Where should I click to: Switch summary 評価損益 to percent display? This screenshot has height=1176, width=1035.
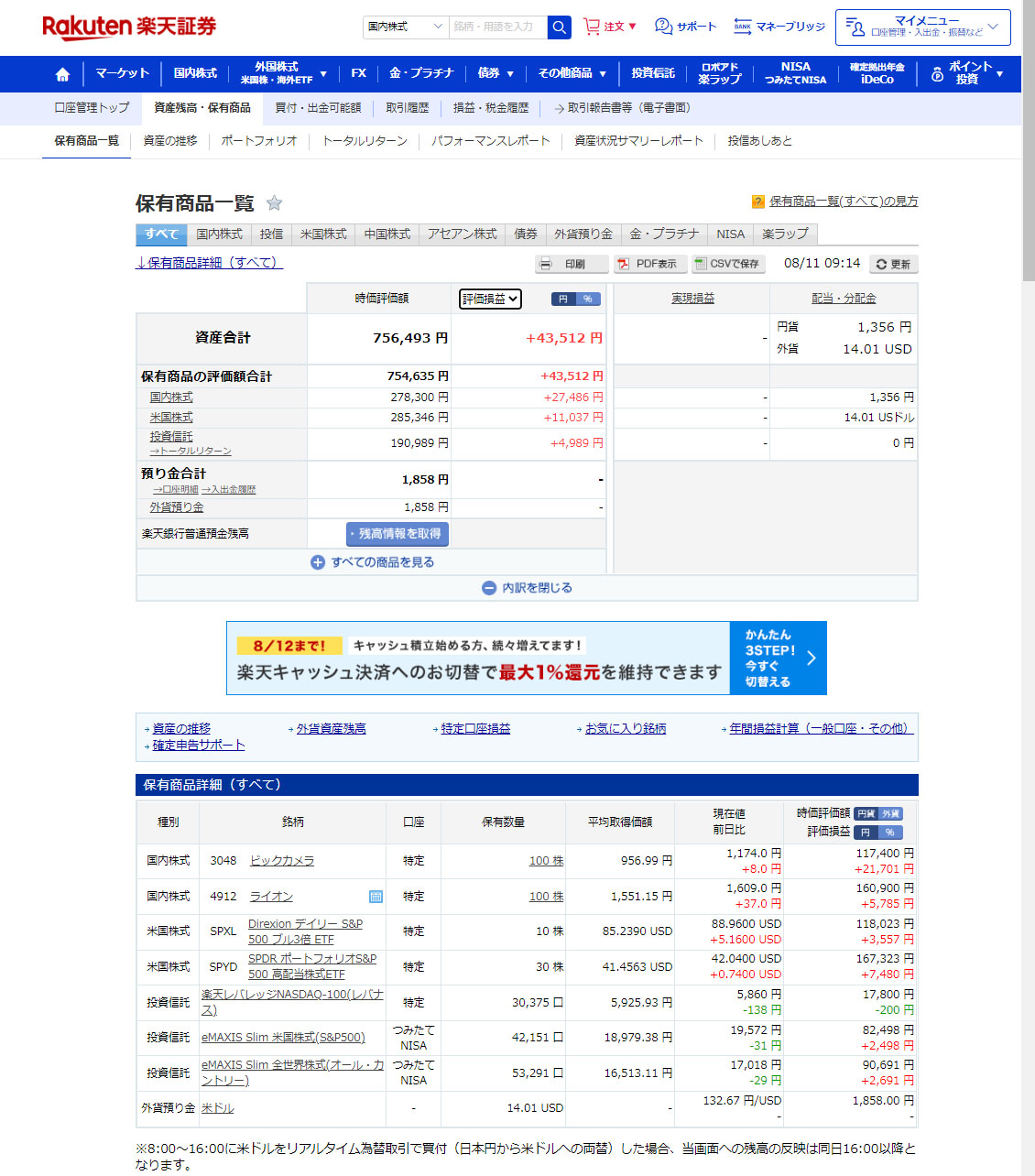click(587, 299)
